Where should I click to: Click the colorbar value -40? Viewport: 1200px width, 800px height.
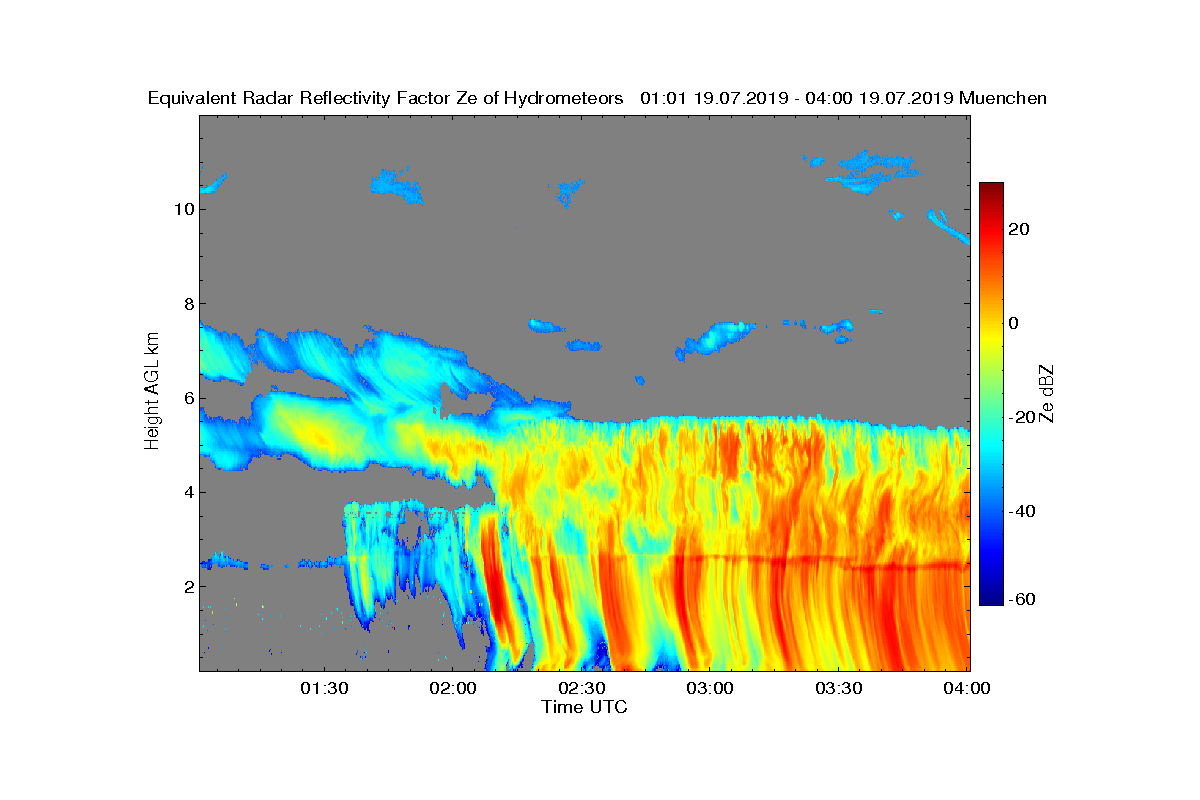coord(1021,511)
